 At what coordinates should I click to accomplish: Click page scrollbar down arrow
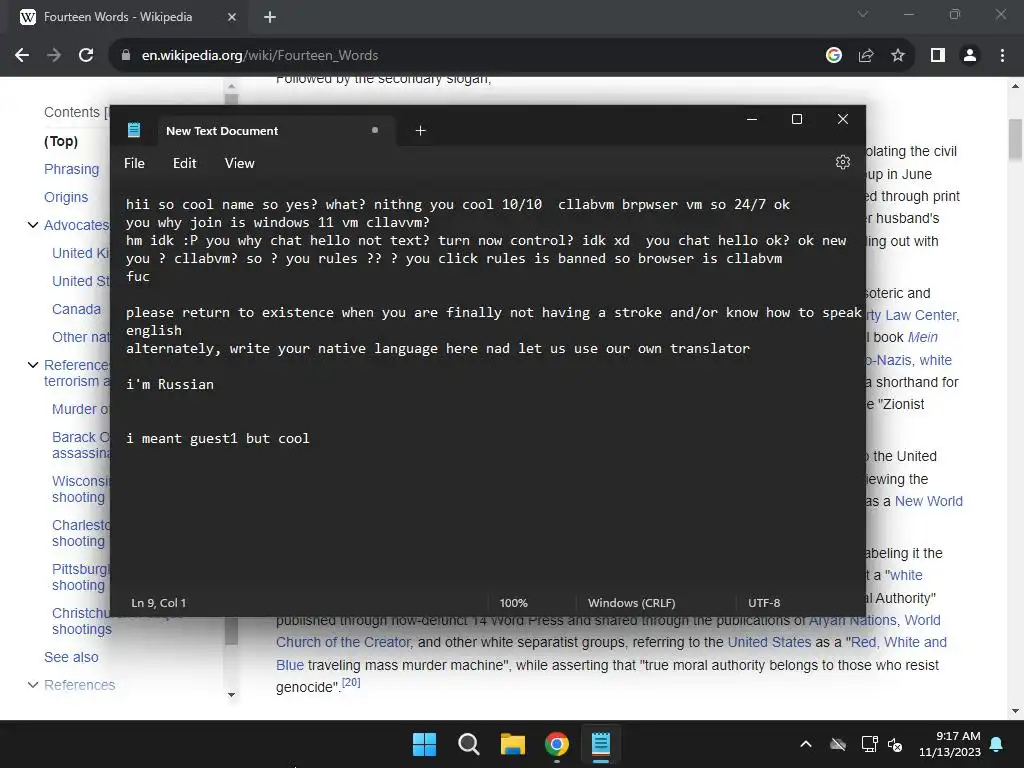tap(1016, 711)
